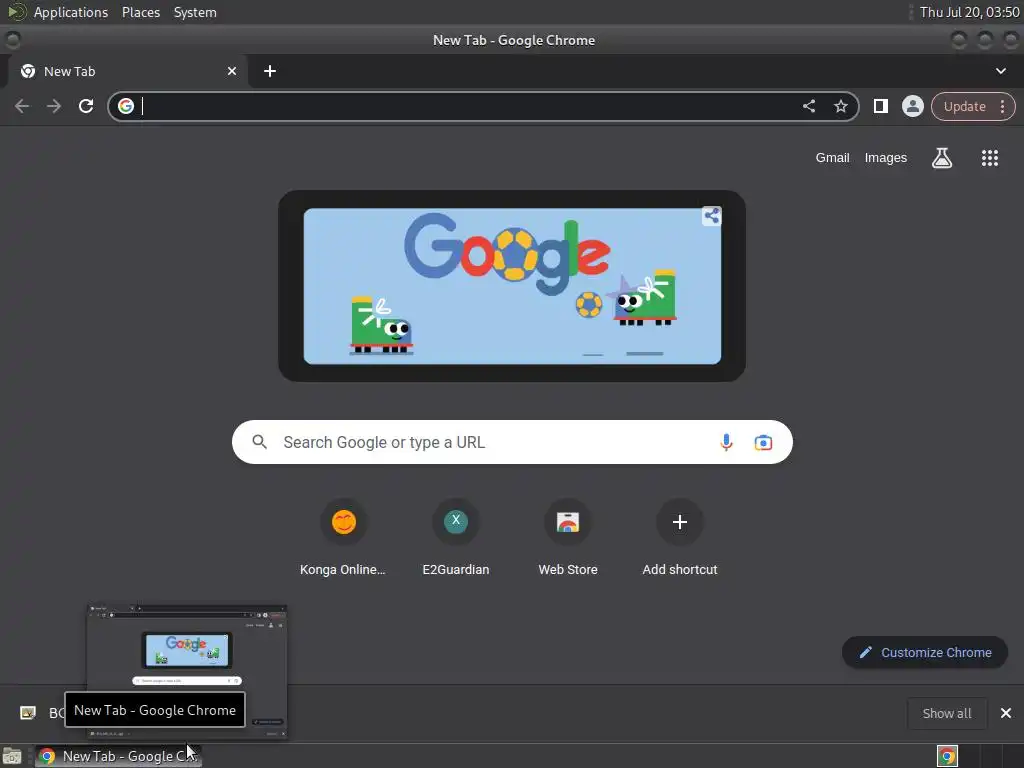Open the Places menu
The height and width of the screenshot is (768, 1024).
pos(140,12)
